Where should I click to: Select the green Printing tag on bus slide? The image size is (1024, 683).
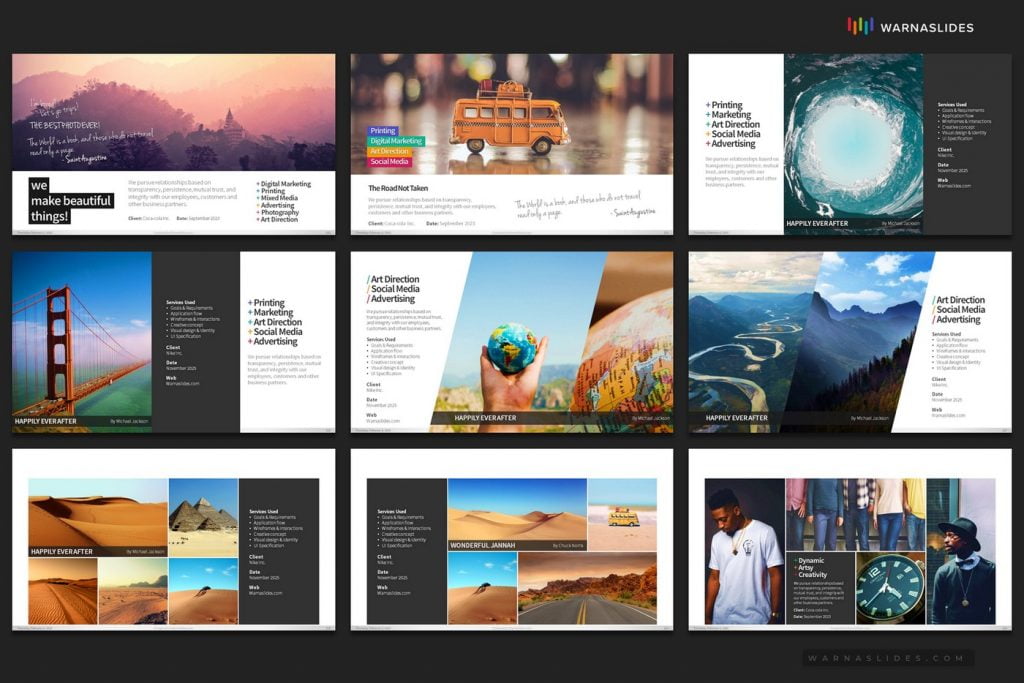[x=383, y=131]
